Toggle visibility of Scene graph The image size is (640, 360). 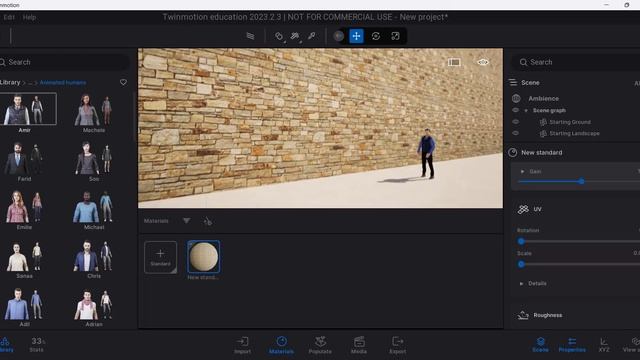516,110
